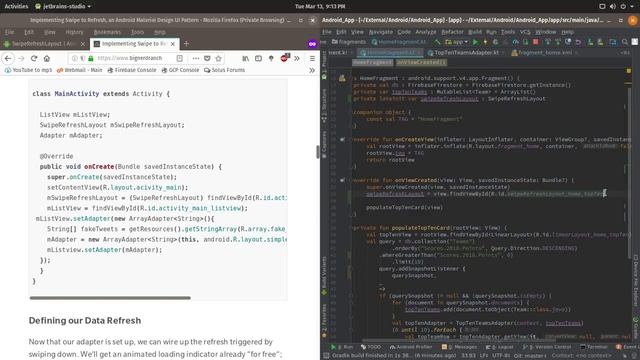Open the Firefox hamburger menu
The height and width of the screenshot is (360, 640).
(312, 58)
